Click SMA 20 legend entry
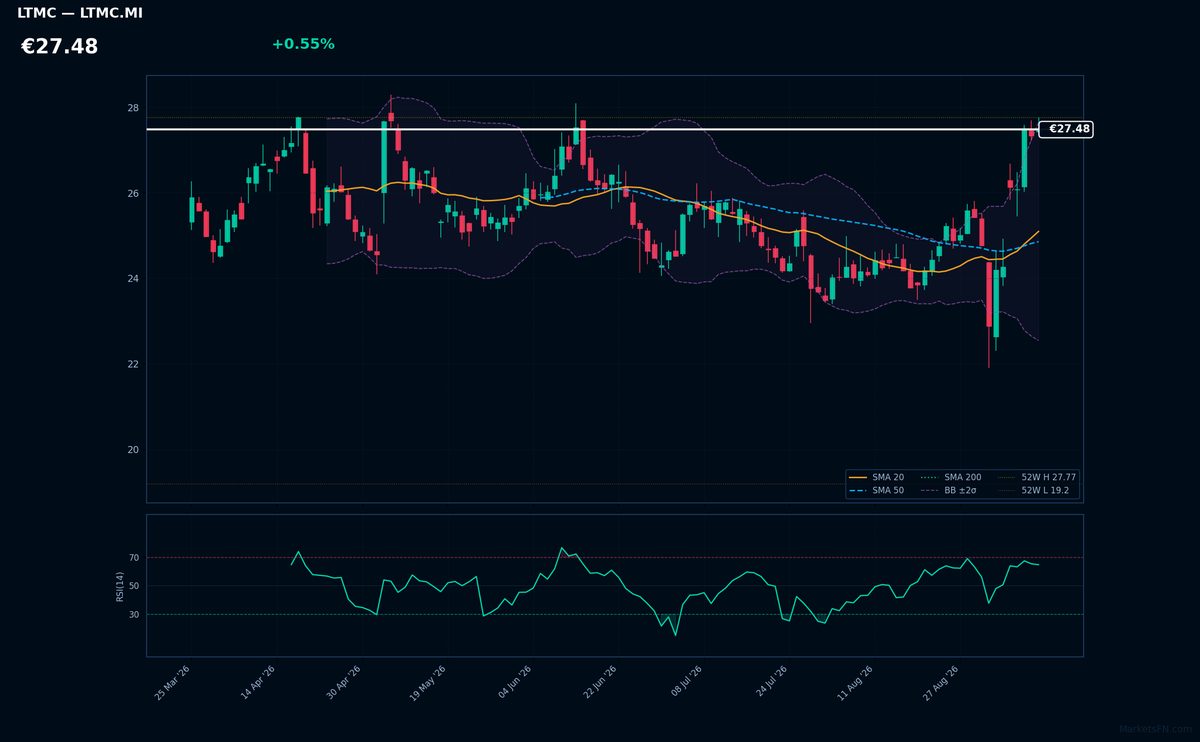Screen dimensions: 1200x742 click(877, 477)
